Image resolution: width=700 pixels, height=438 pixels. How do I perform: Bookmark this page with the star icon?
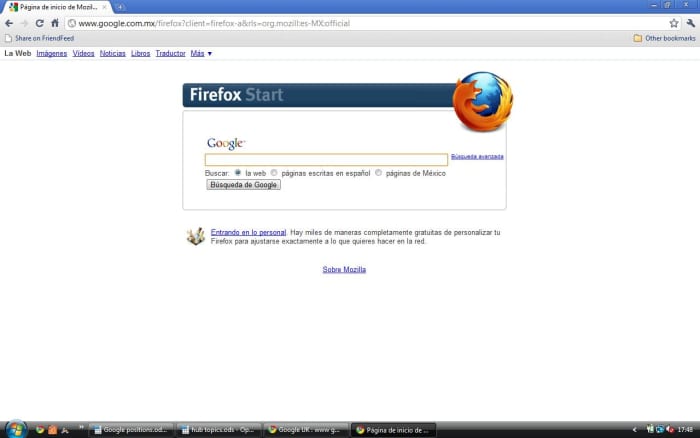click(674, 23)
